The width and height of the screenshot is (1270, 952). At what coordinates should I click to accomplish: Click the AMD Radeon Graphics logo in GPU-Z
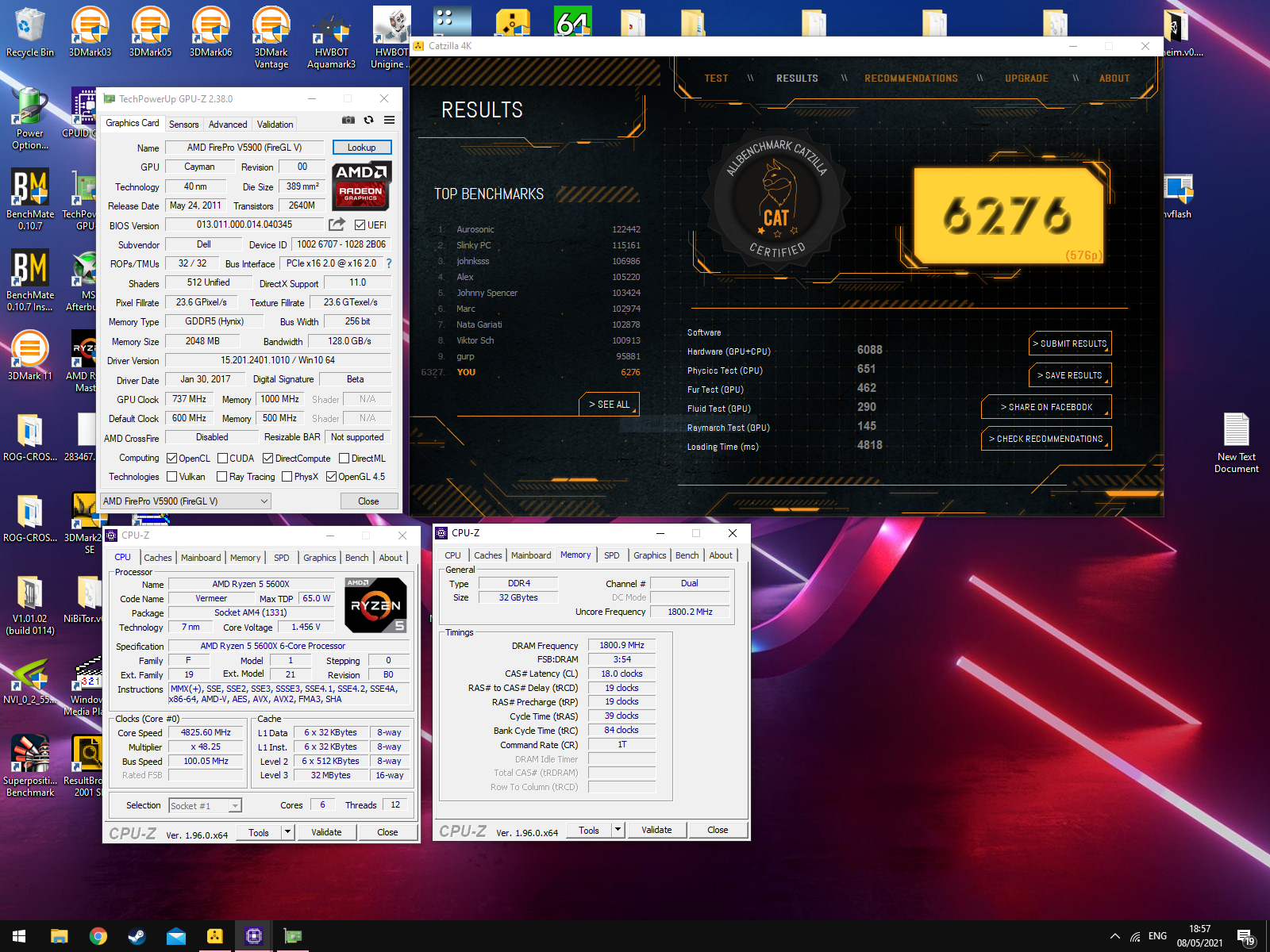[361, 186]
